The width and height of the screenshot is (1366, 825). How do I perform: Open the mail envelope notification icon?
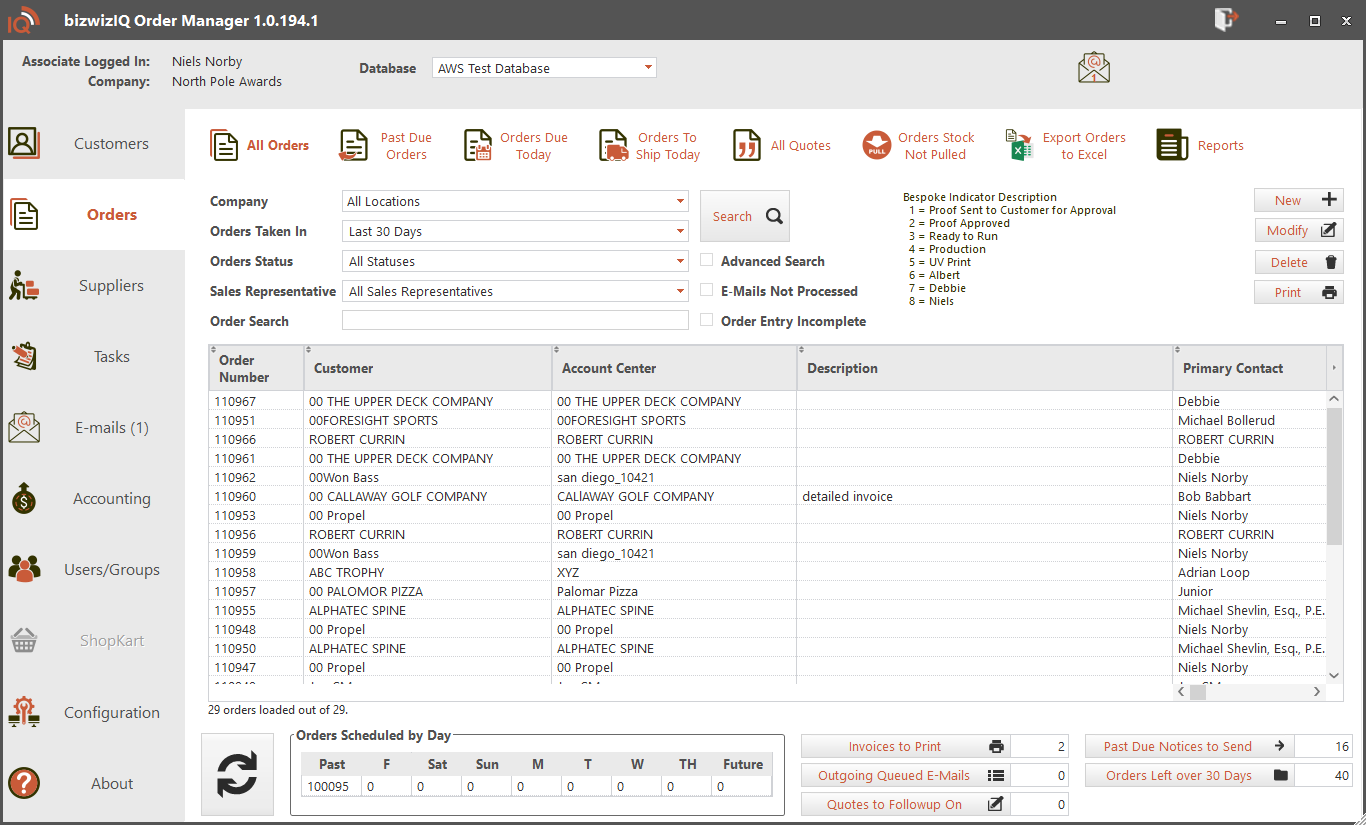[x=1094, y=68]
